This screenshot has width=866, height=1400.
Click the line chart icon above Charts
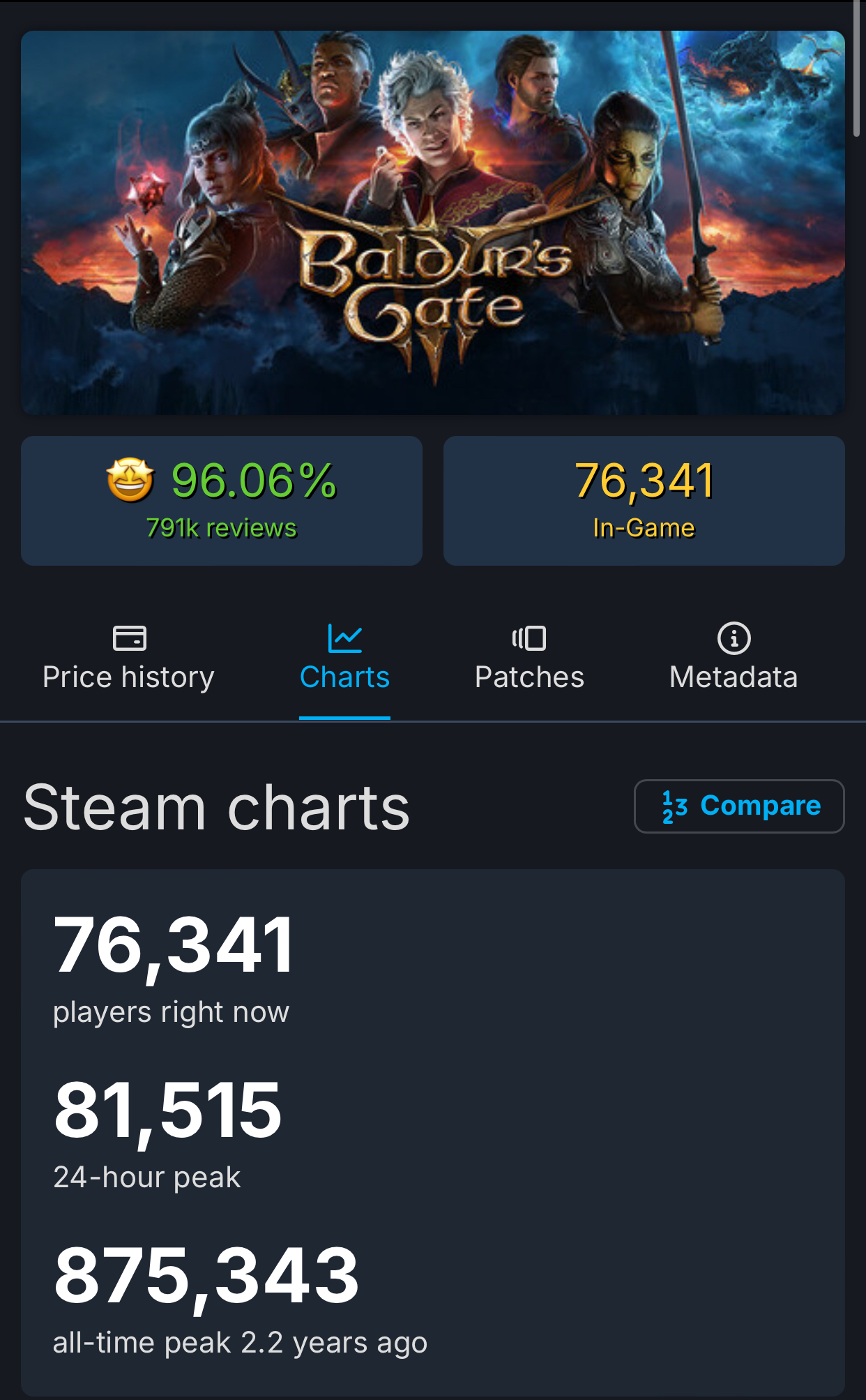tap(344, 638)
